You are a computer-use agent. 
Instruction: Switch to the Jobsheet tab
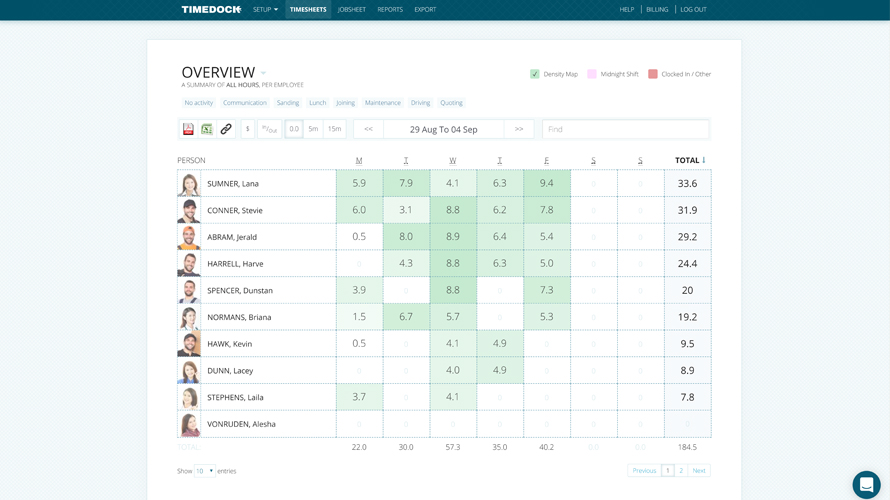(352, 10)
